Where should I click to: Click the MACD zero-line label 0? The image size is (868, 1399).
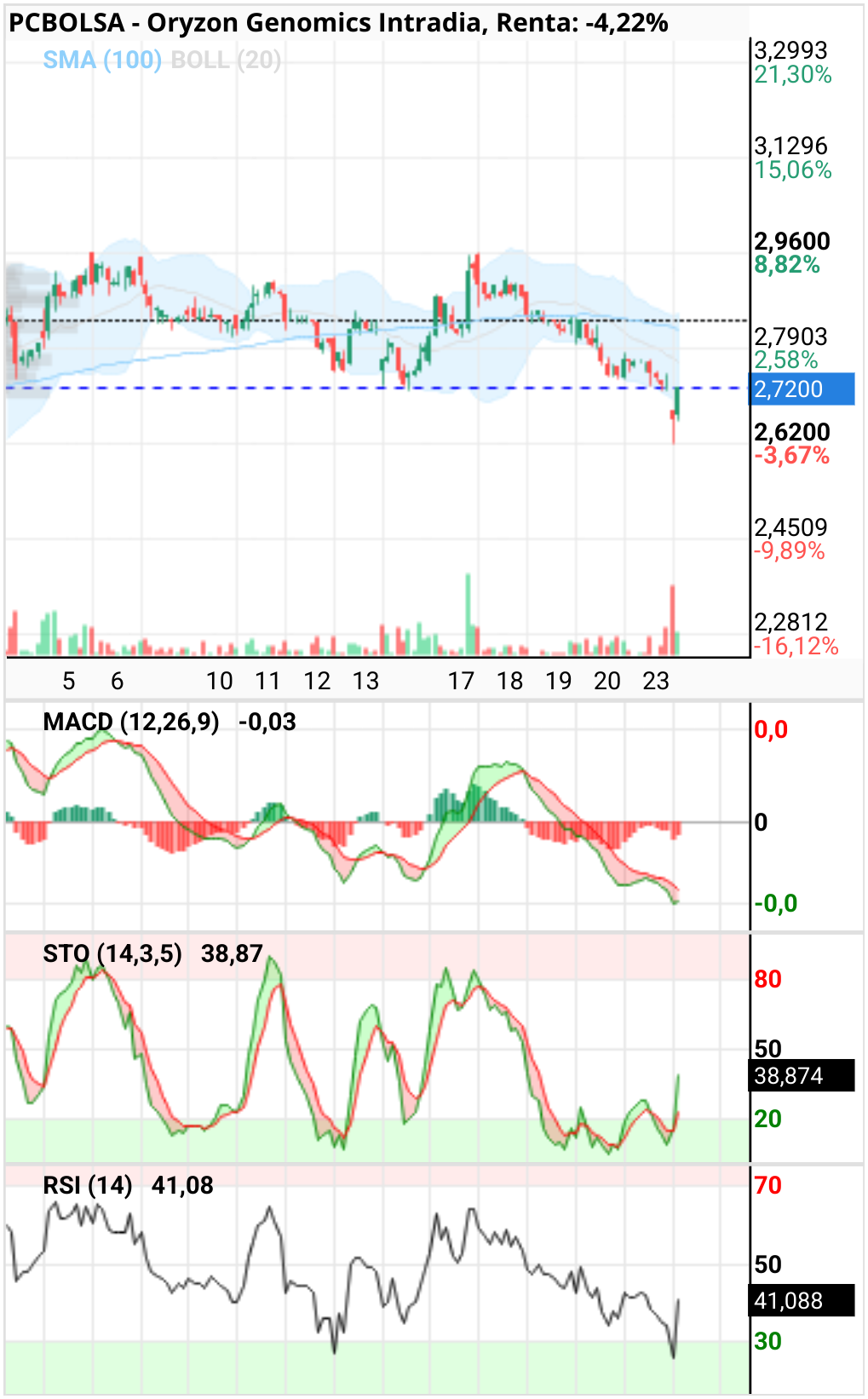pyautogui.click(x=762, y=822)
